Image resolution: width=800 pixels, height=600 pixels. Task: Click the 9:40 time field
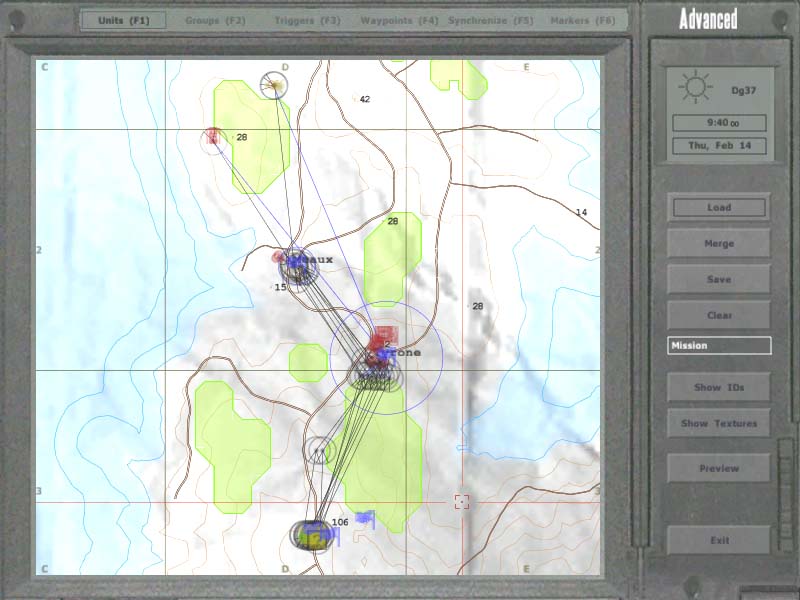click(719, 123)
